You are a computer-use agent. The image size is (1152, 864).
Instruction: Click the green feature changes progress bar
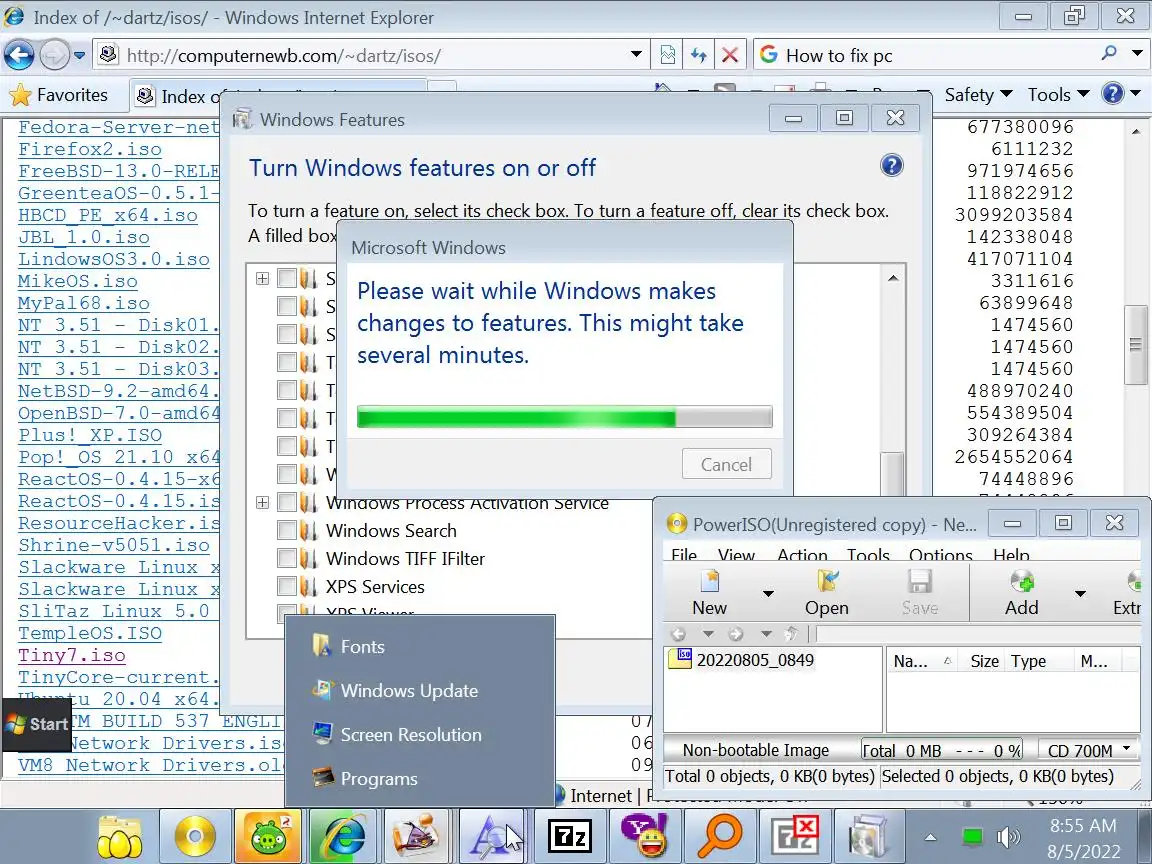pos(564,417)
